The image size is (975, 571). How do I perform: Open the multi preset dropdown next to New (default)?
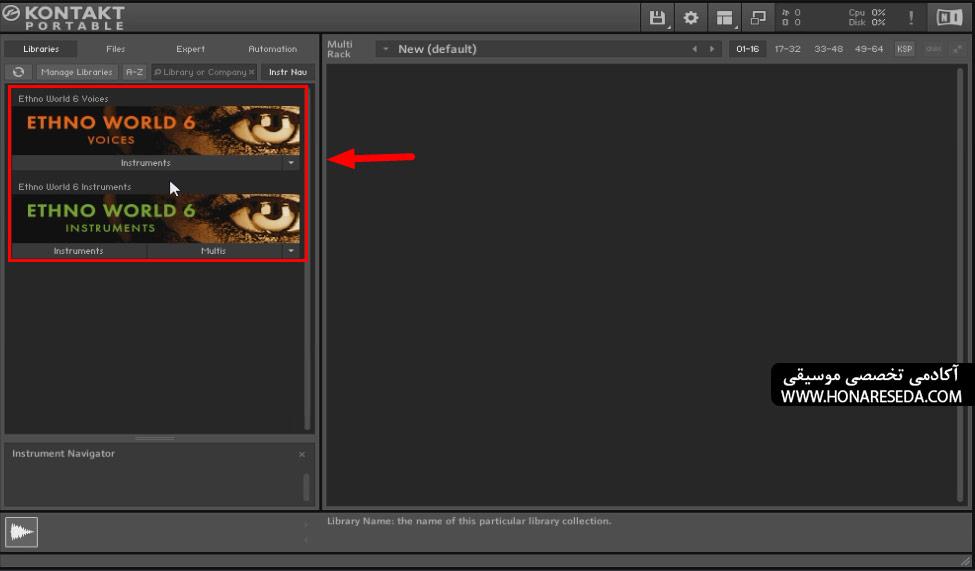click(386, 49)
